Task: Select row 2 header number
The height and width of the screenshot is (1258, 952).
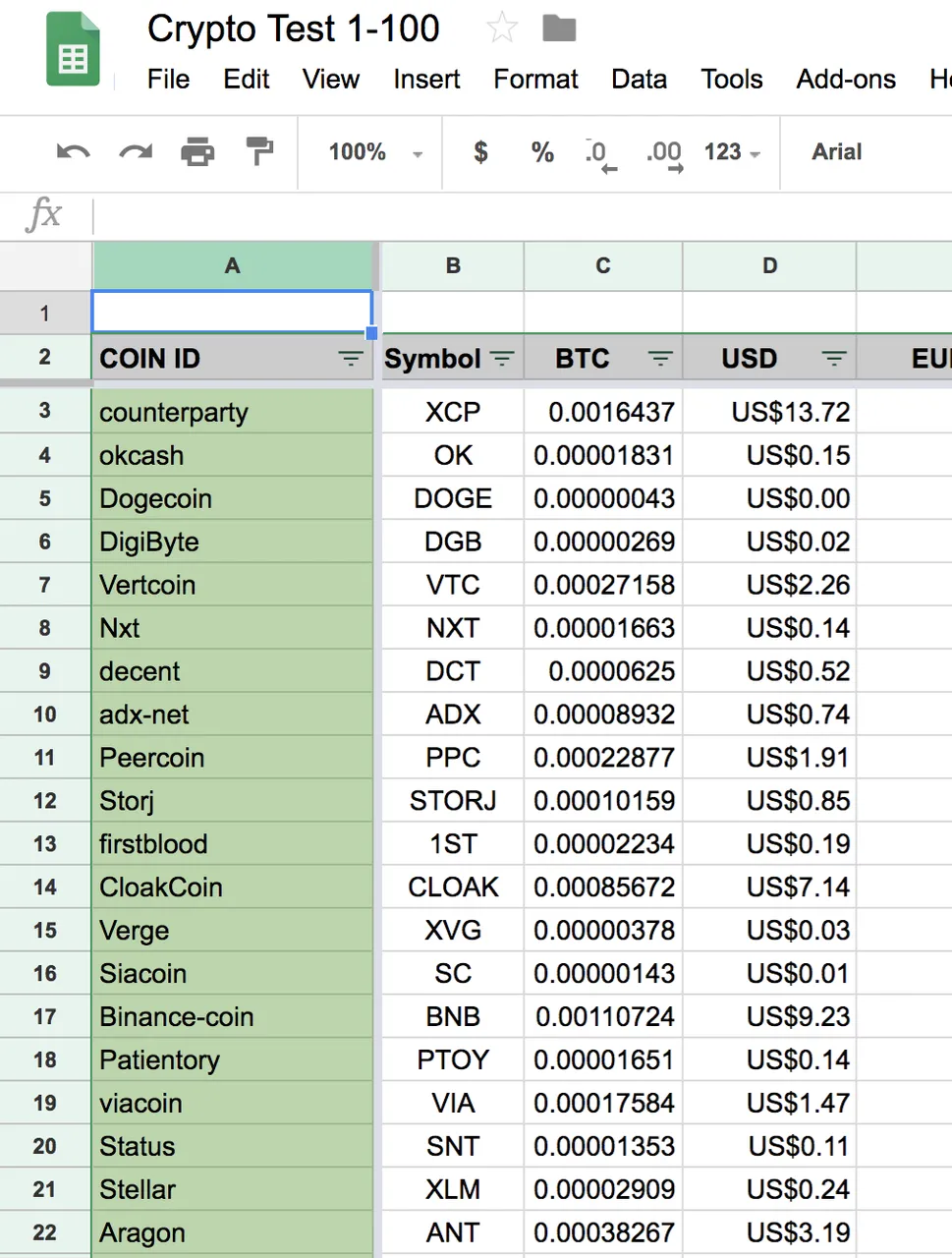Action: click(45, 357)
